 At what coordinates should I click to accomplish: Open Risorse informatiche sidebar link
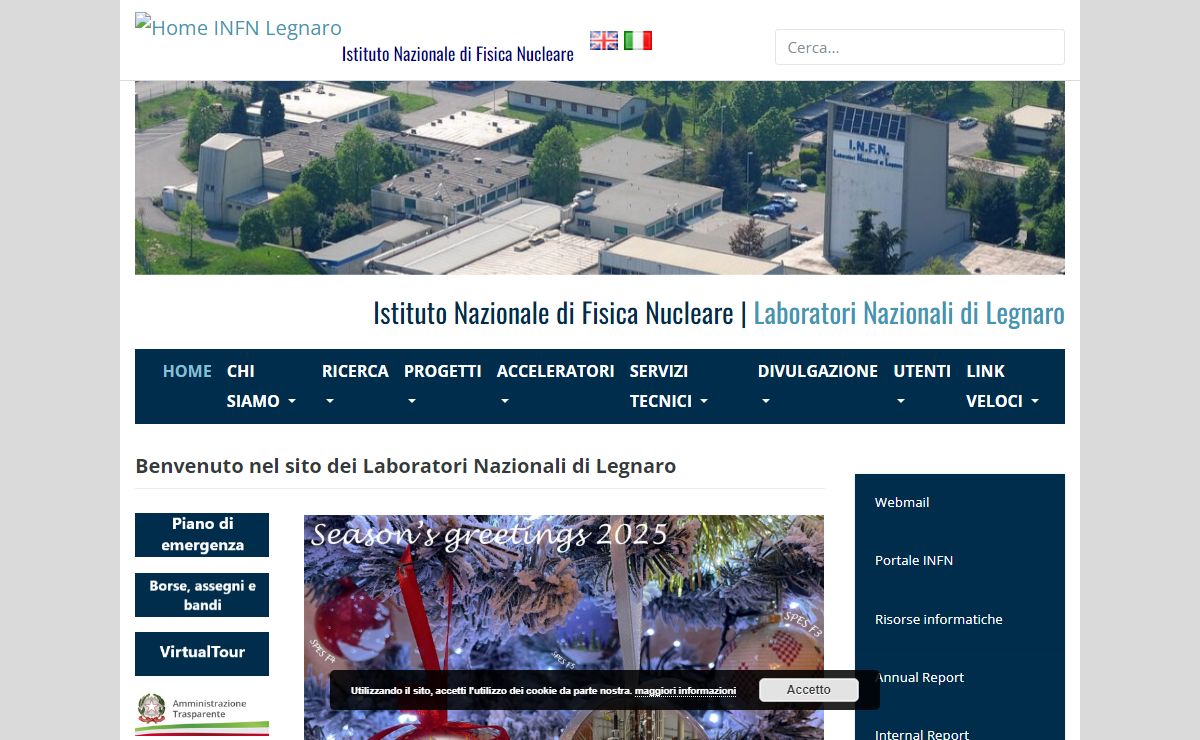point(939,619)
